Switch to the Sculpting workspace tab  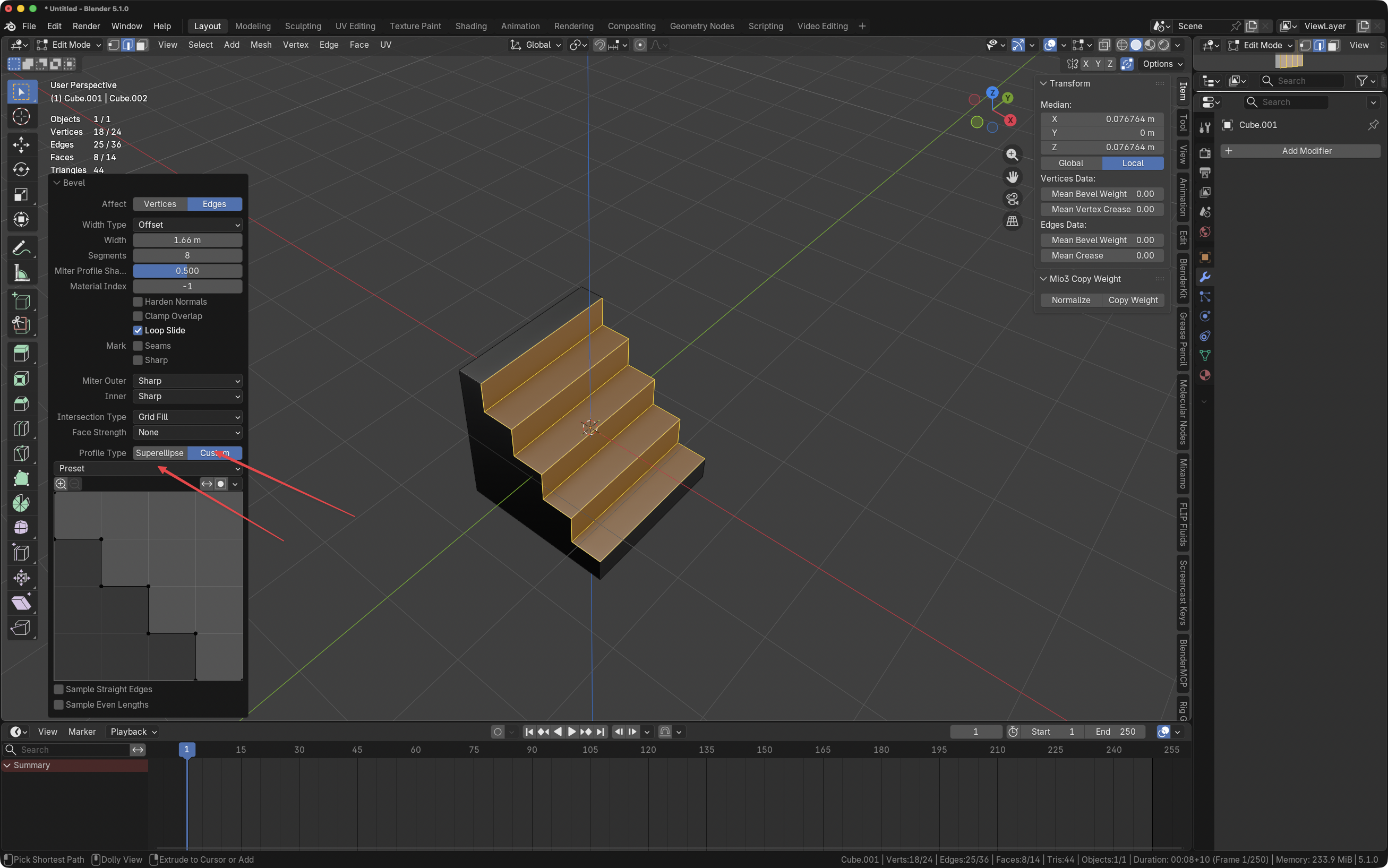click(x=303, y=27)
